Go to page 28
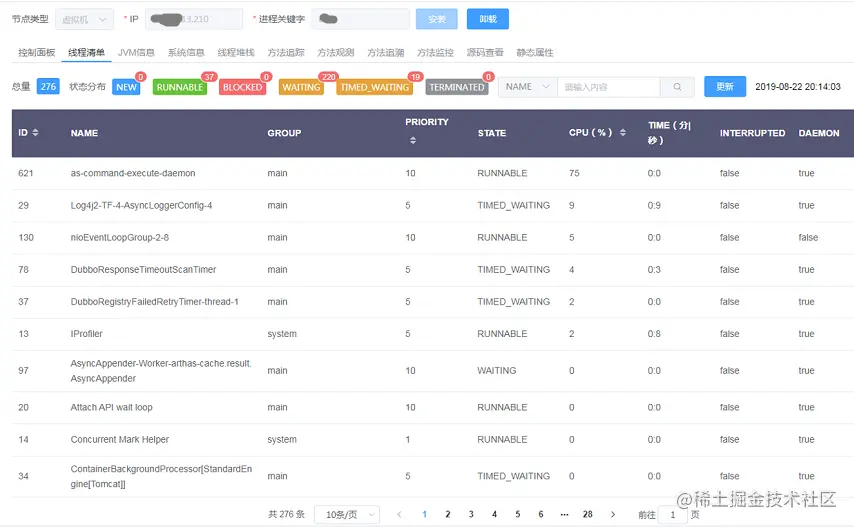 [x=588, y=514]
